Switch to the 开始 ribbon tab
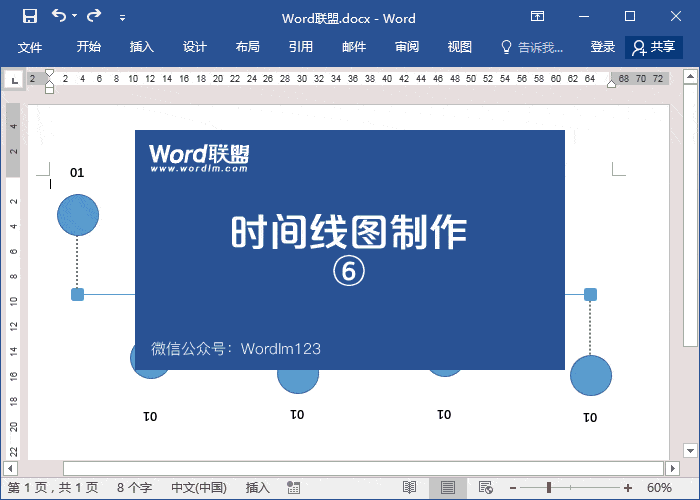This screenshot has width=700, height=500. tap(88, 47)
